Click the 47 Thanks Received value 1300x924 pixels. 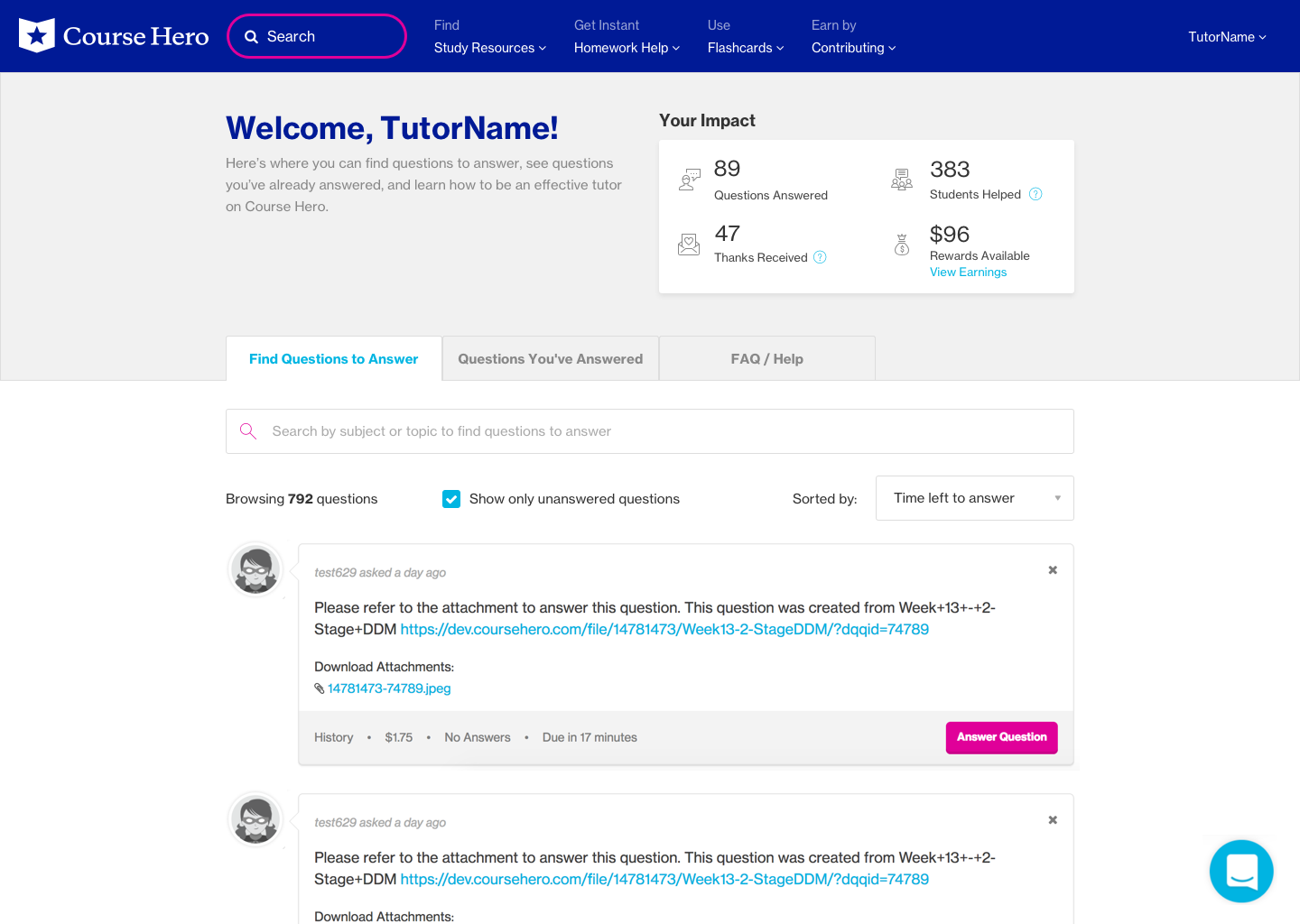click(728, 234)
